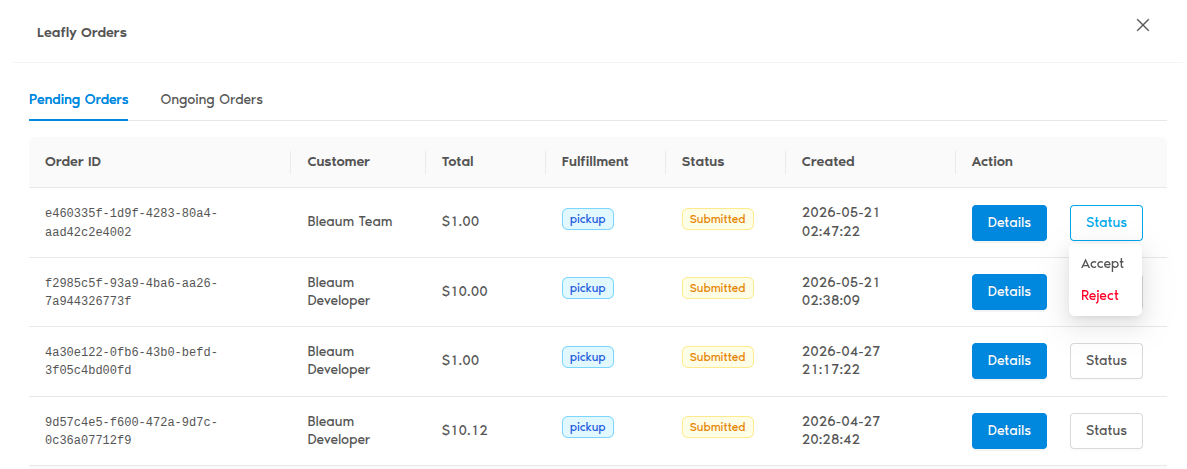Click the pickup tag of order 4a30e122
The image size is (1187, 469).
click(587, 357)
